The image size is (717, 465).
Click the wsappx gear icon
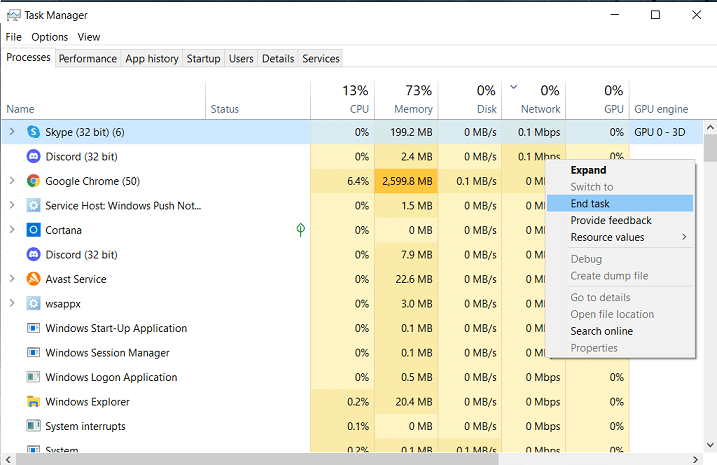coord(33,304)
